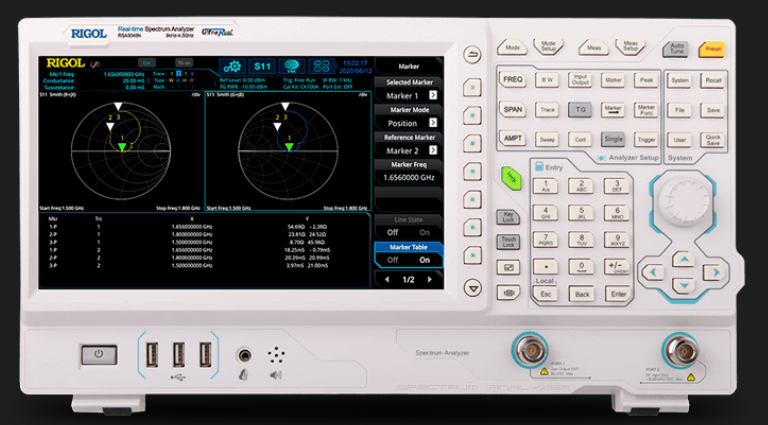This screenshot has width=768, height=425.
Task: Push the Recall key
Action: (712, 80)
